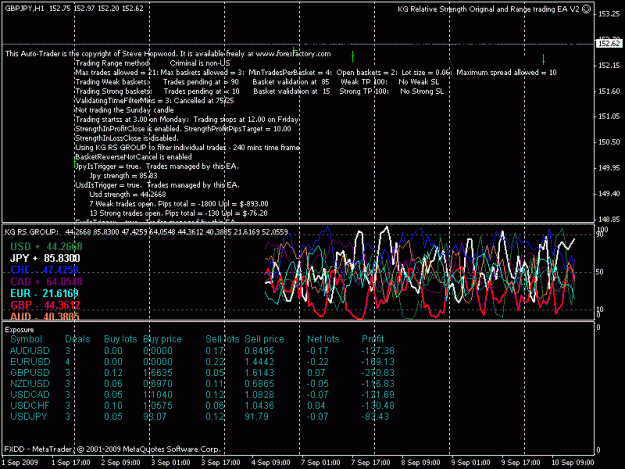
Task: Select the GBPJPY,H1 chart title text
Action: click(x=25, y=8)
